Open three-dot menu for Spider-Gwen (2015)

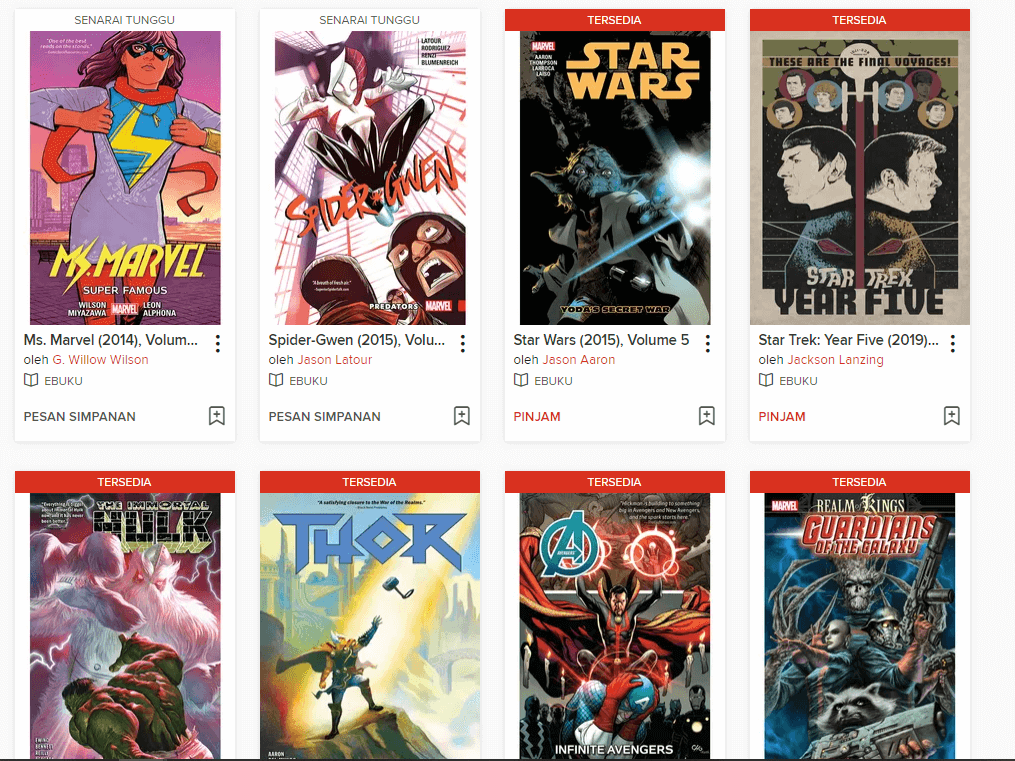click(463, 344)
